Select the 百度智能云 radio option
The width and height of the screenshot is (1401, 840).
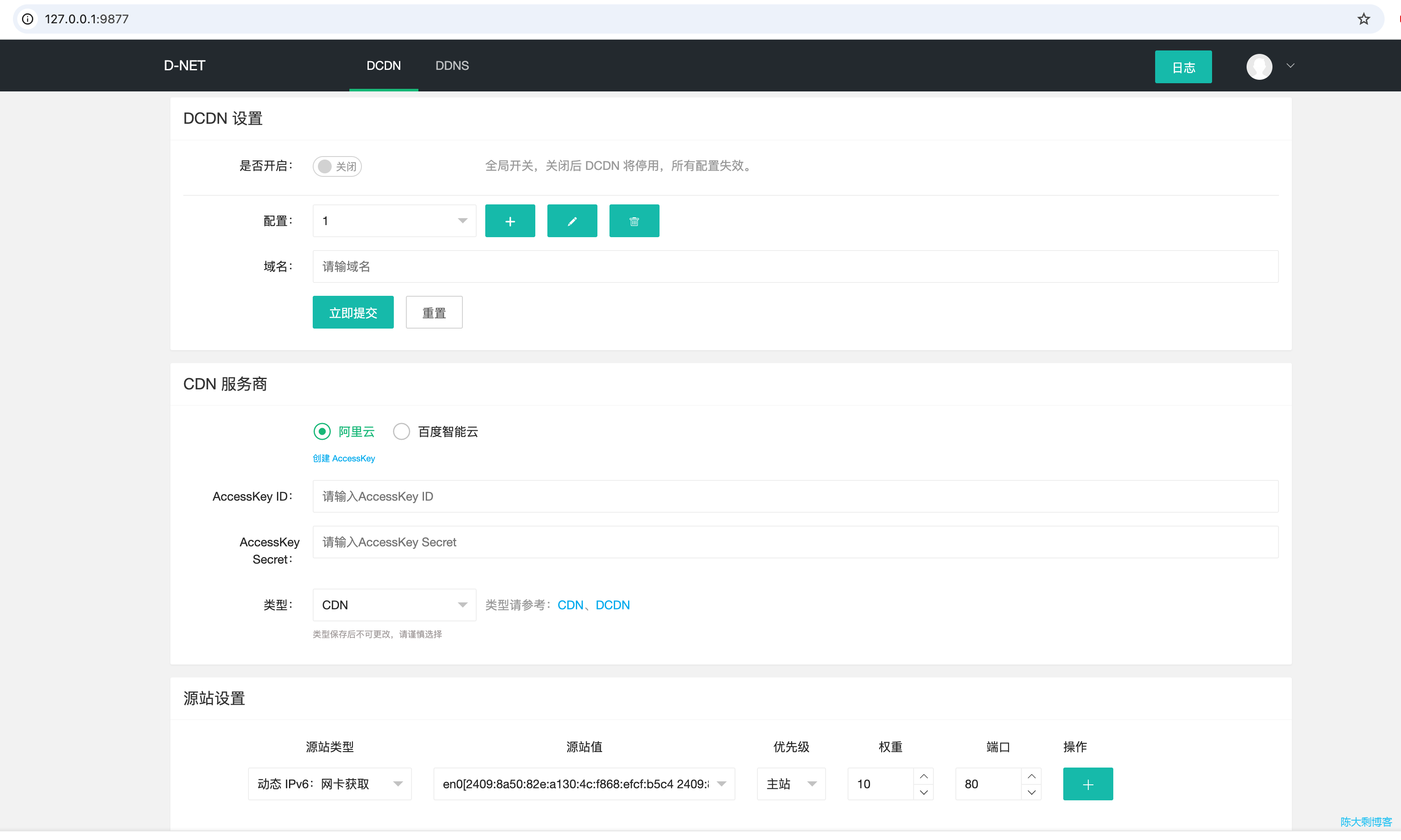(401, 431)
